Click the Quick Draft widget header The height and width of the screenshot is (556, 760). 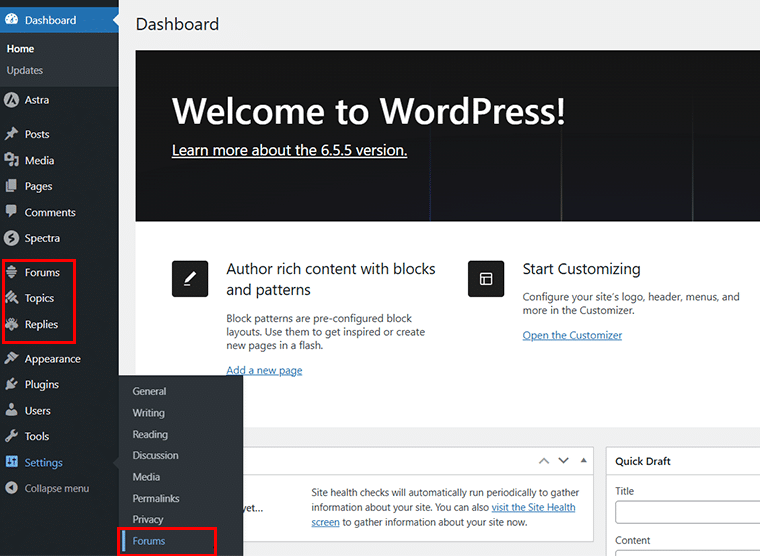683,461
